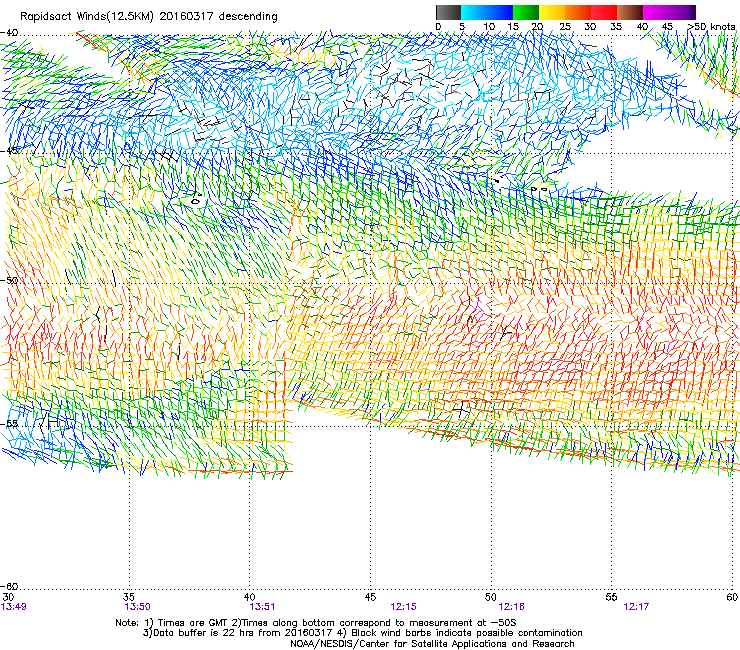Click the -45 latitude label
This screenshot has width=740, height=650.
point(9,151)
